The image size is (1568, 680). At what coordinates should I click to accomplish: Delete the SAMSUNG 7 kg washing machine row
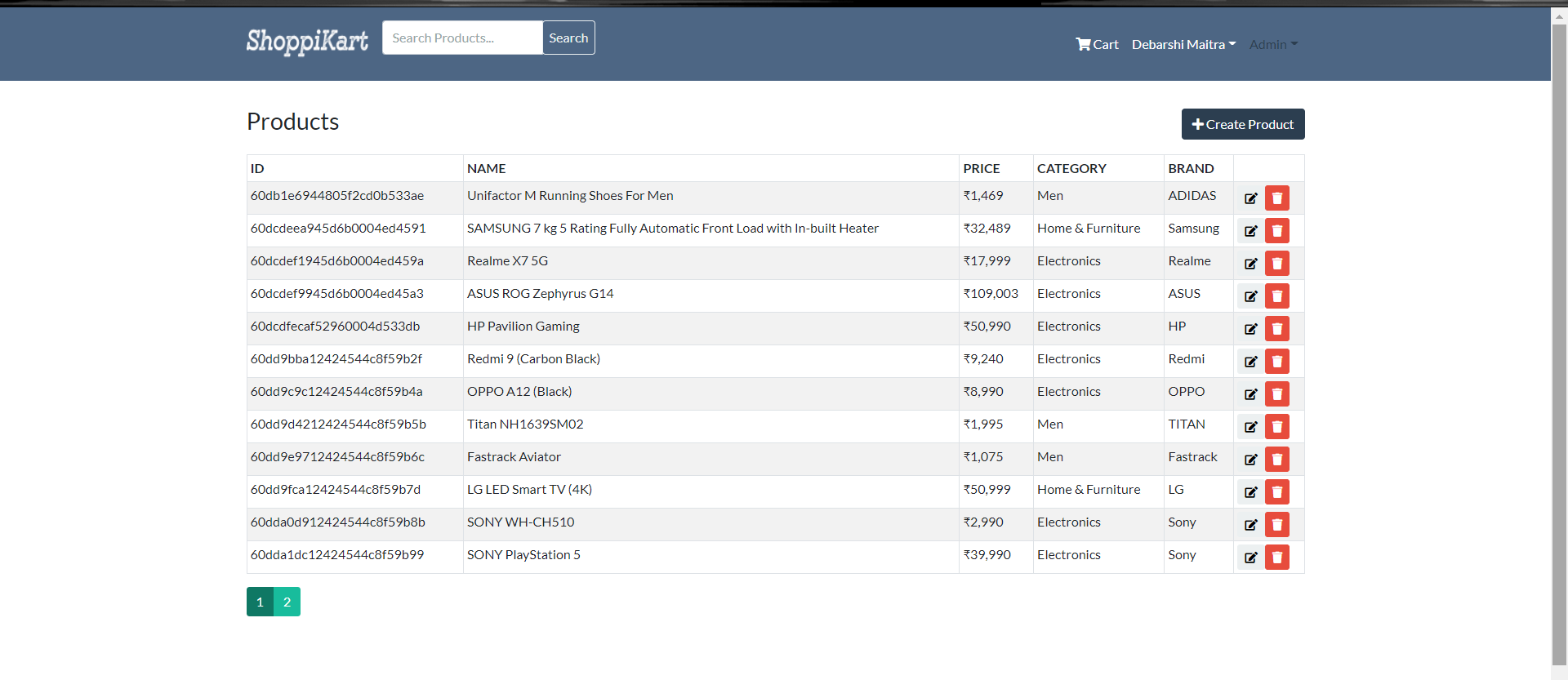coord(1277,231)
